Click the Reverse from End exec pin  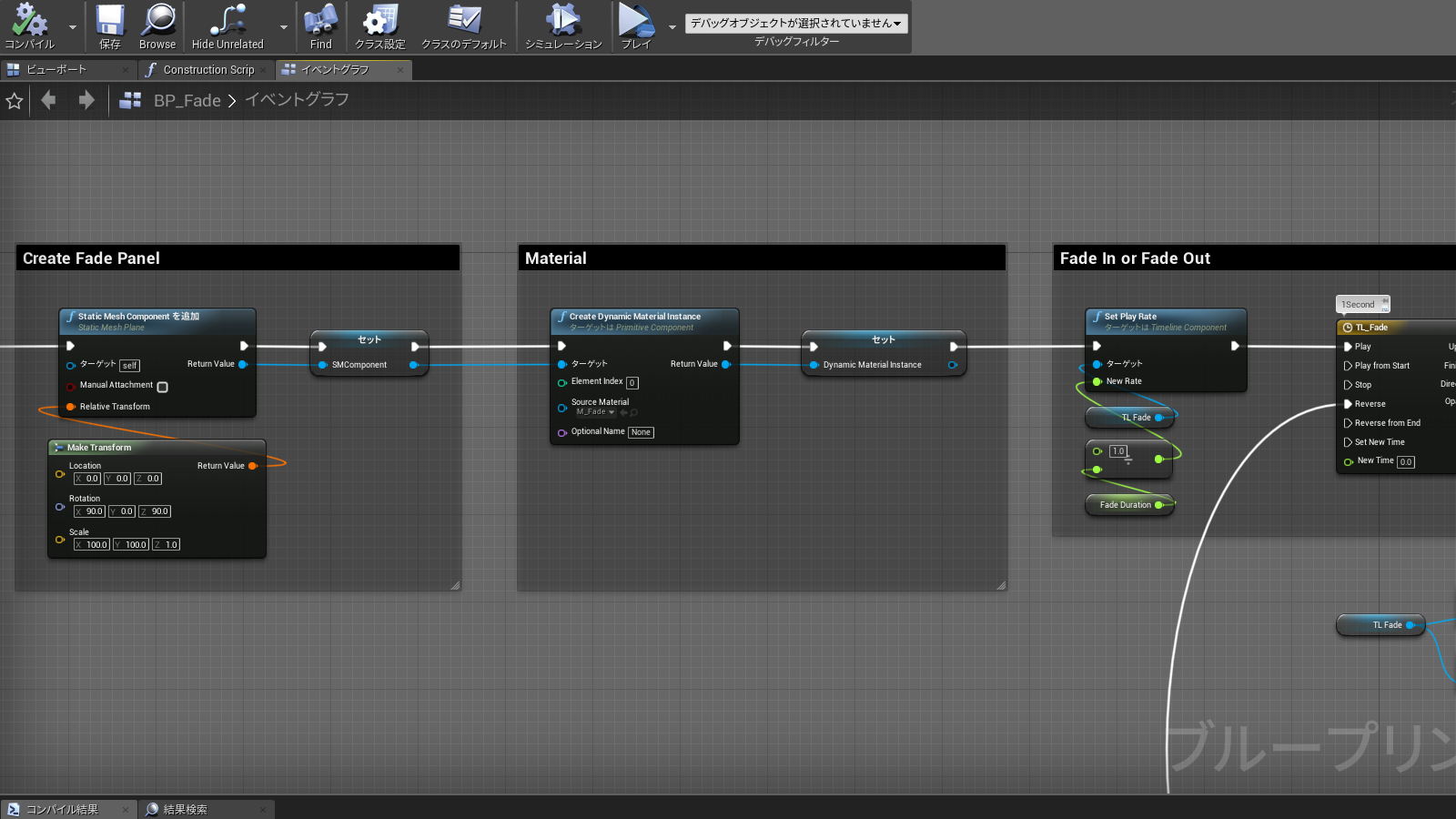(1348, 423)
